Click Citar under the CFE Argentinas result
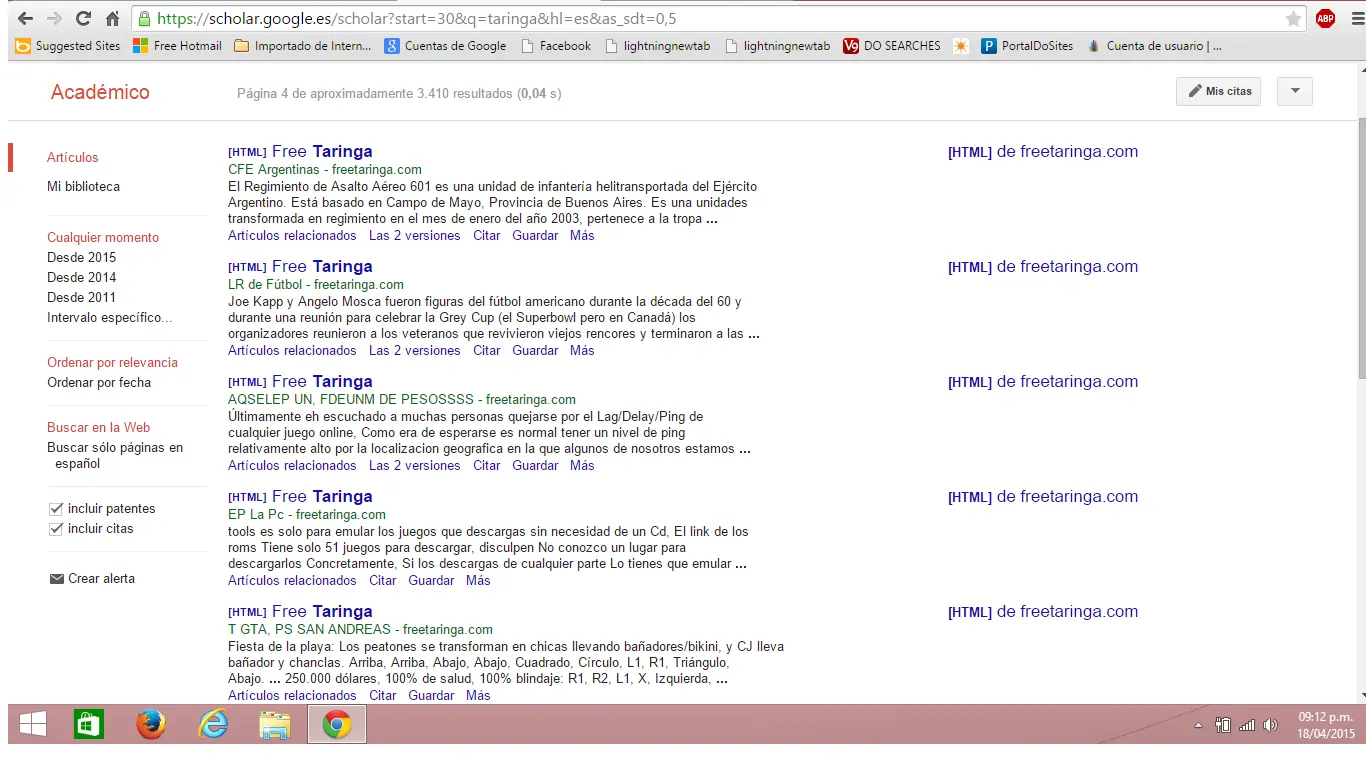Viewport: 1366px width, 768px height. click(x=487, y=236)
